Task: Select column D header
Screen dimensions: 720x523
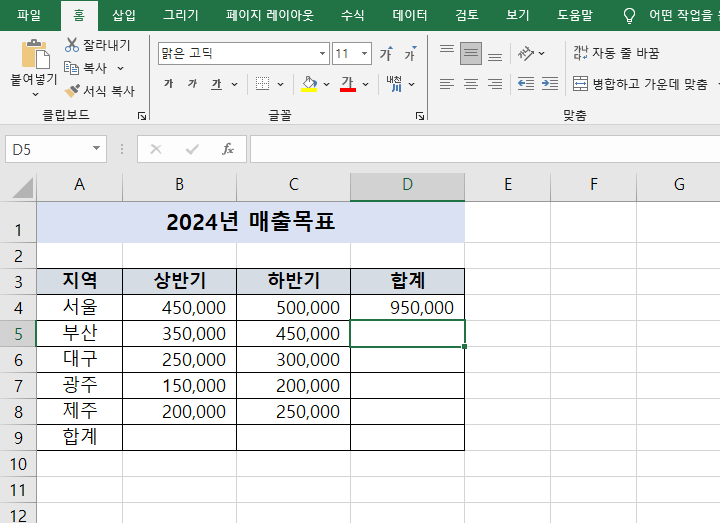Action: (x=407, y=185)
